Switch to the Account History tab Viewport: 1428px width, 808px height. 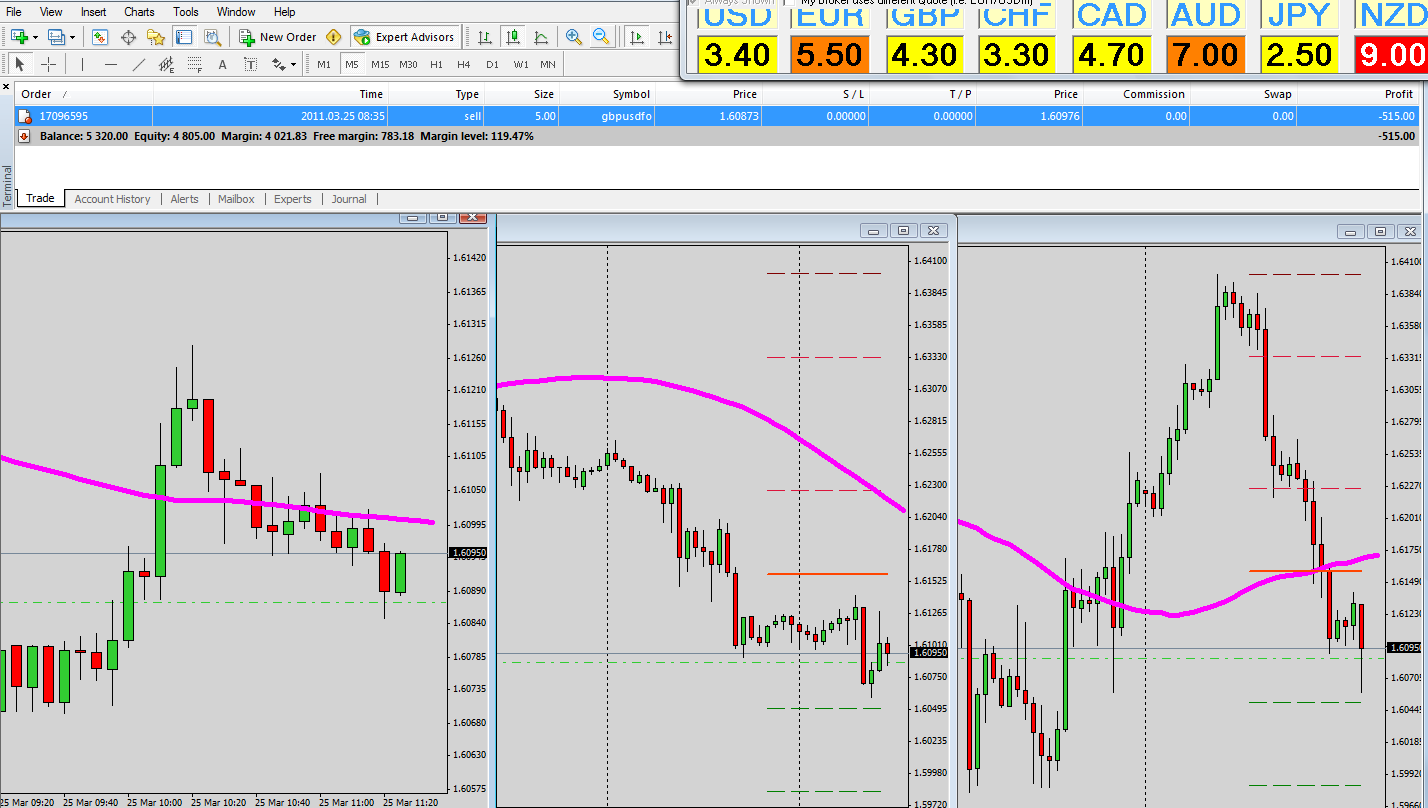(x=112, y=199)
